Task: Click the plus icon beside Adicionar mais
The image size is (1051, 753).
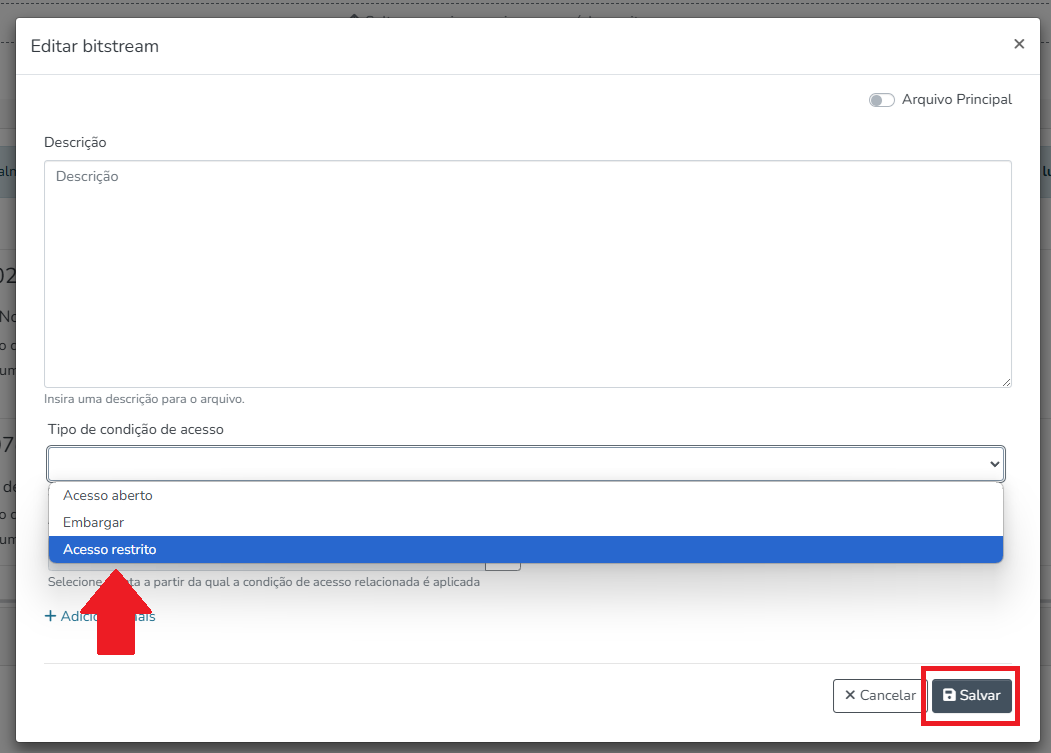Action: (51, 616)
